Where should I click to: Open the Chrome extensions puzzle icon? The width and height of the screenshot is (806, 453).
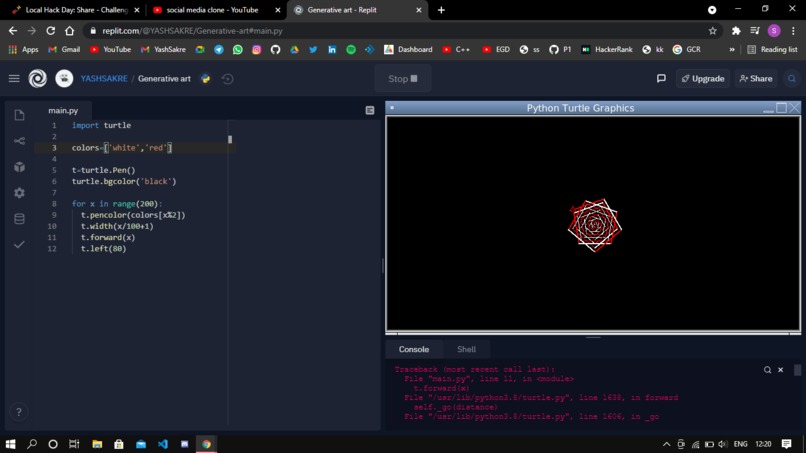pos(736,31)
